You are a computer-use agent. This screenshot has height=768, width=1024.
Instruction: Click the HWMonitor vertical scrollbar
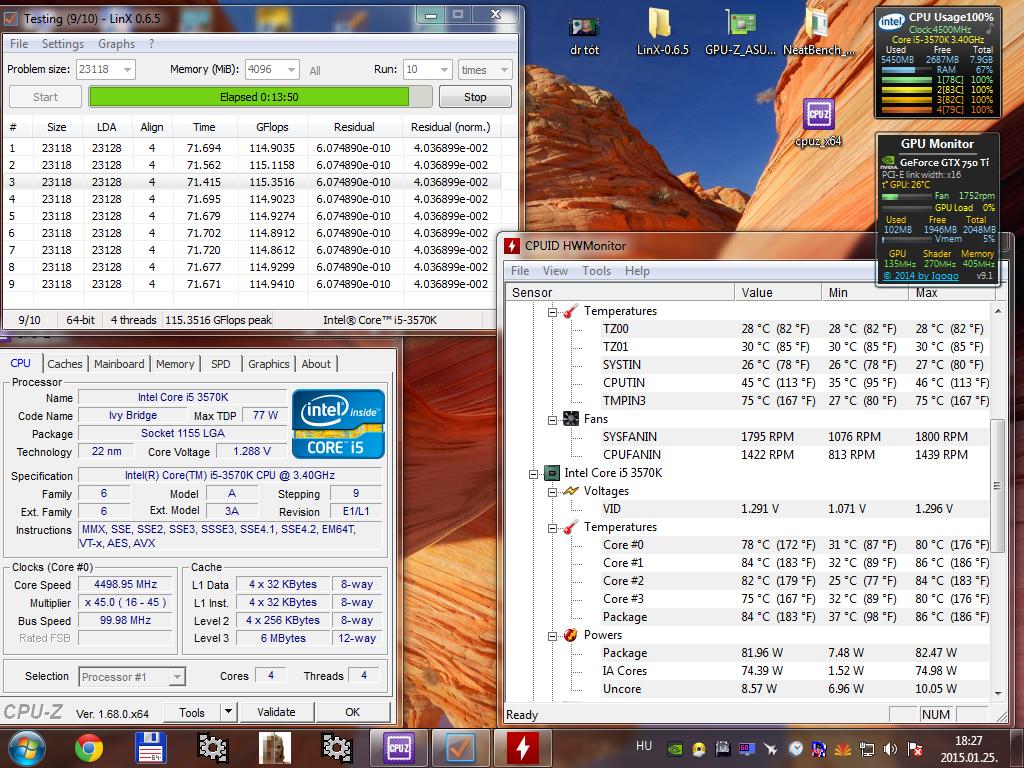click(996, 485)
